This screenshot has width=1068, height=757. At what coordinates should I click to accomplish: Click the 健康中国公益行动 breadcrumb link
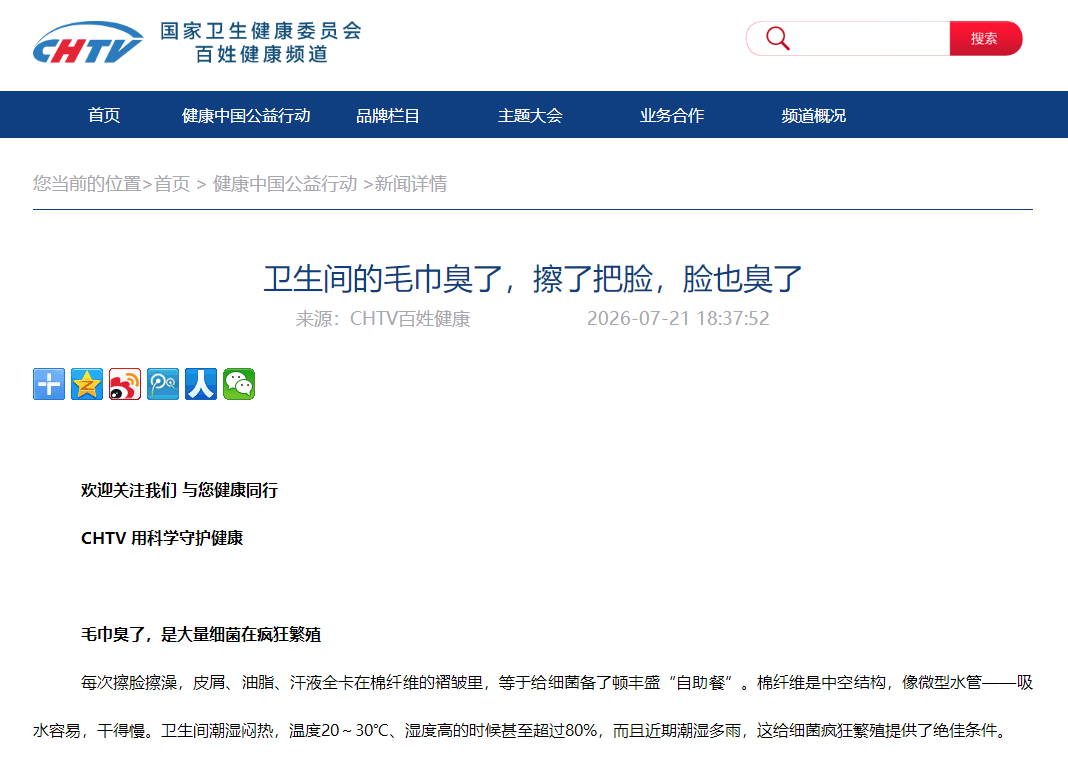pyautogui.click(x=285, y=184)
